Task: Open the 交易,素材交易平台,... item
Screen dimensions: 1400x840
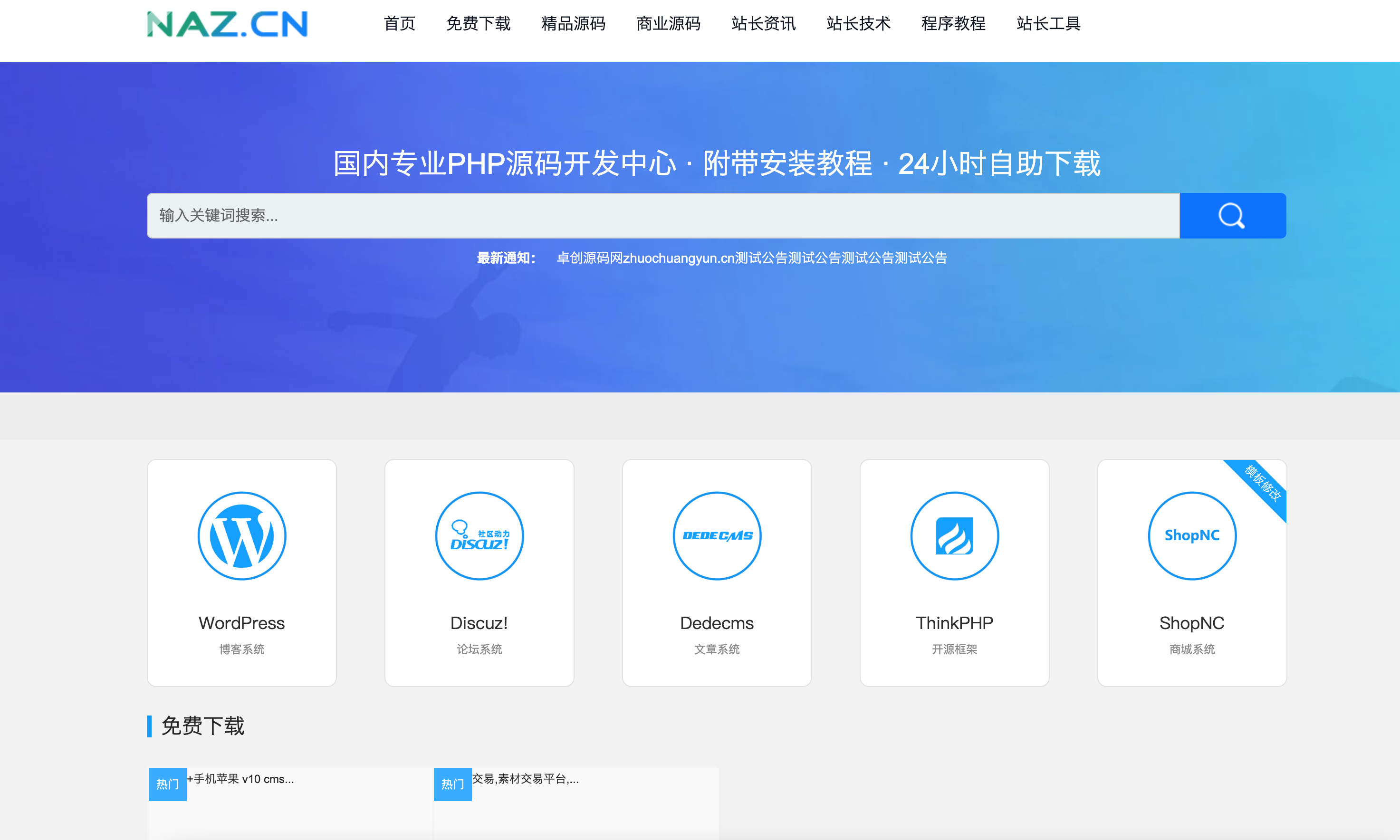Action: (525, 779)
